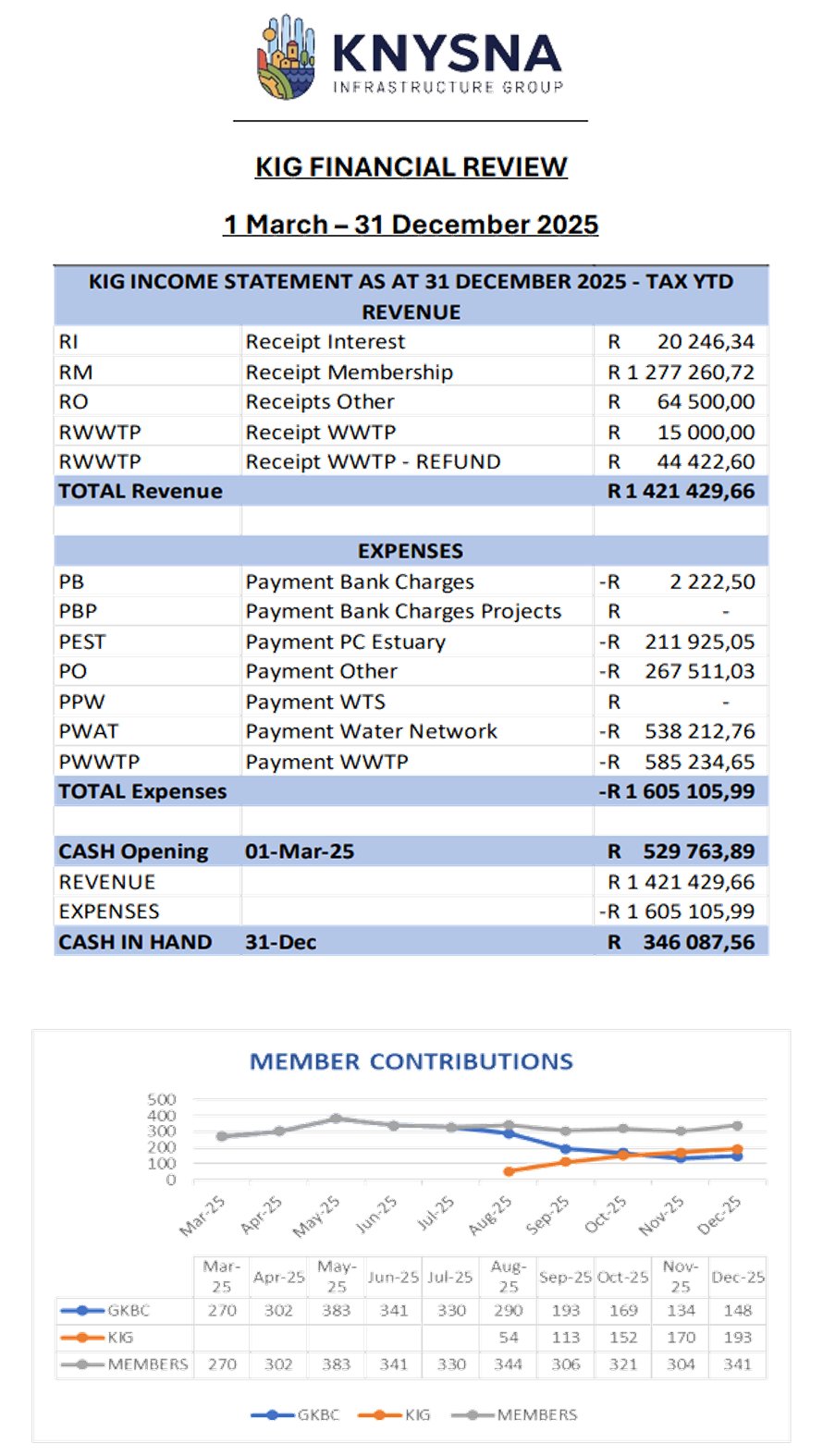
Task: Click the MEMBERS row header in data table
Action: 125,1364
